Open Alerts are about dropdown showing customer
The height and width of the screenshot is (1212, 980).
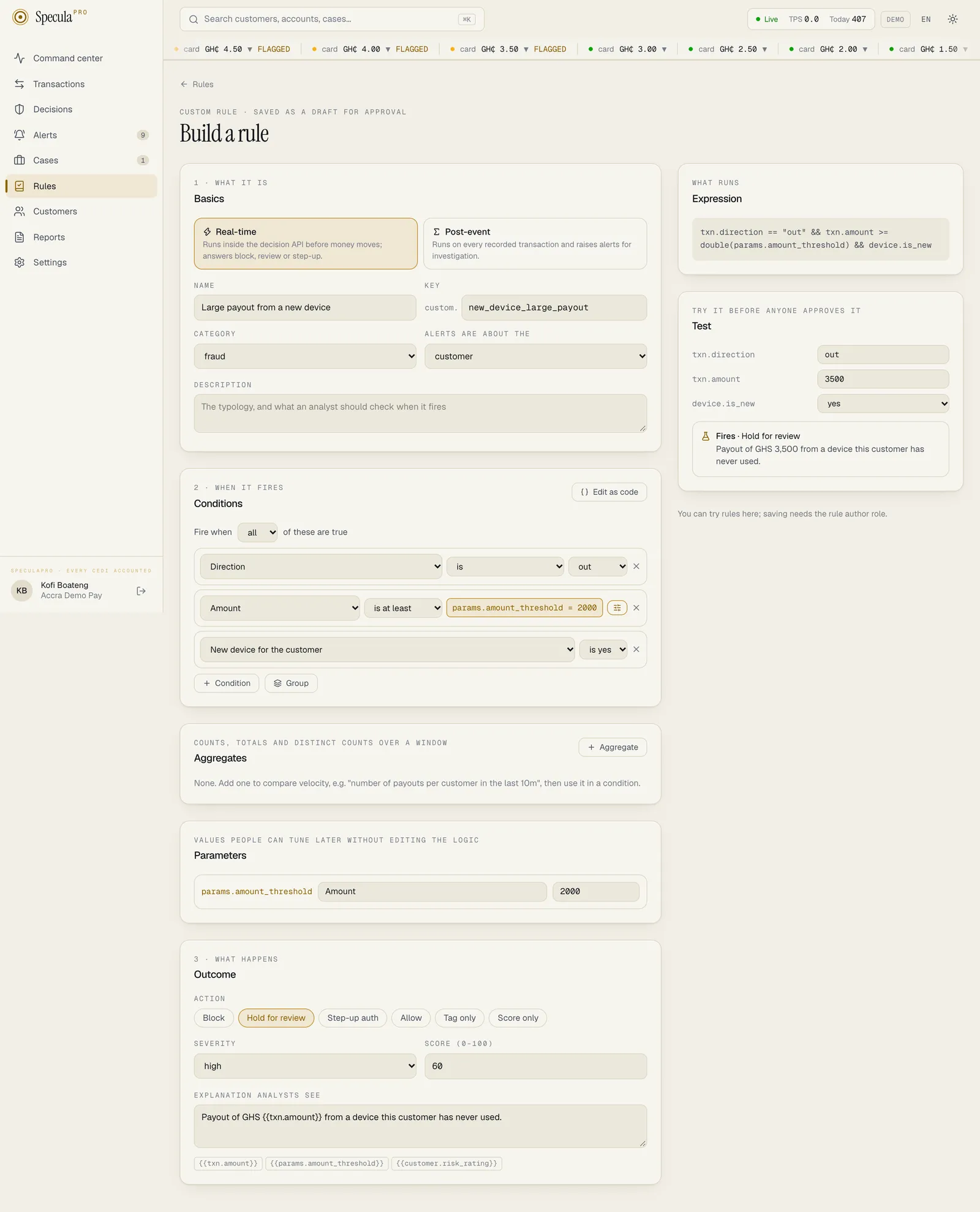pyautogui.click(x=535, y=356)
